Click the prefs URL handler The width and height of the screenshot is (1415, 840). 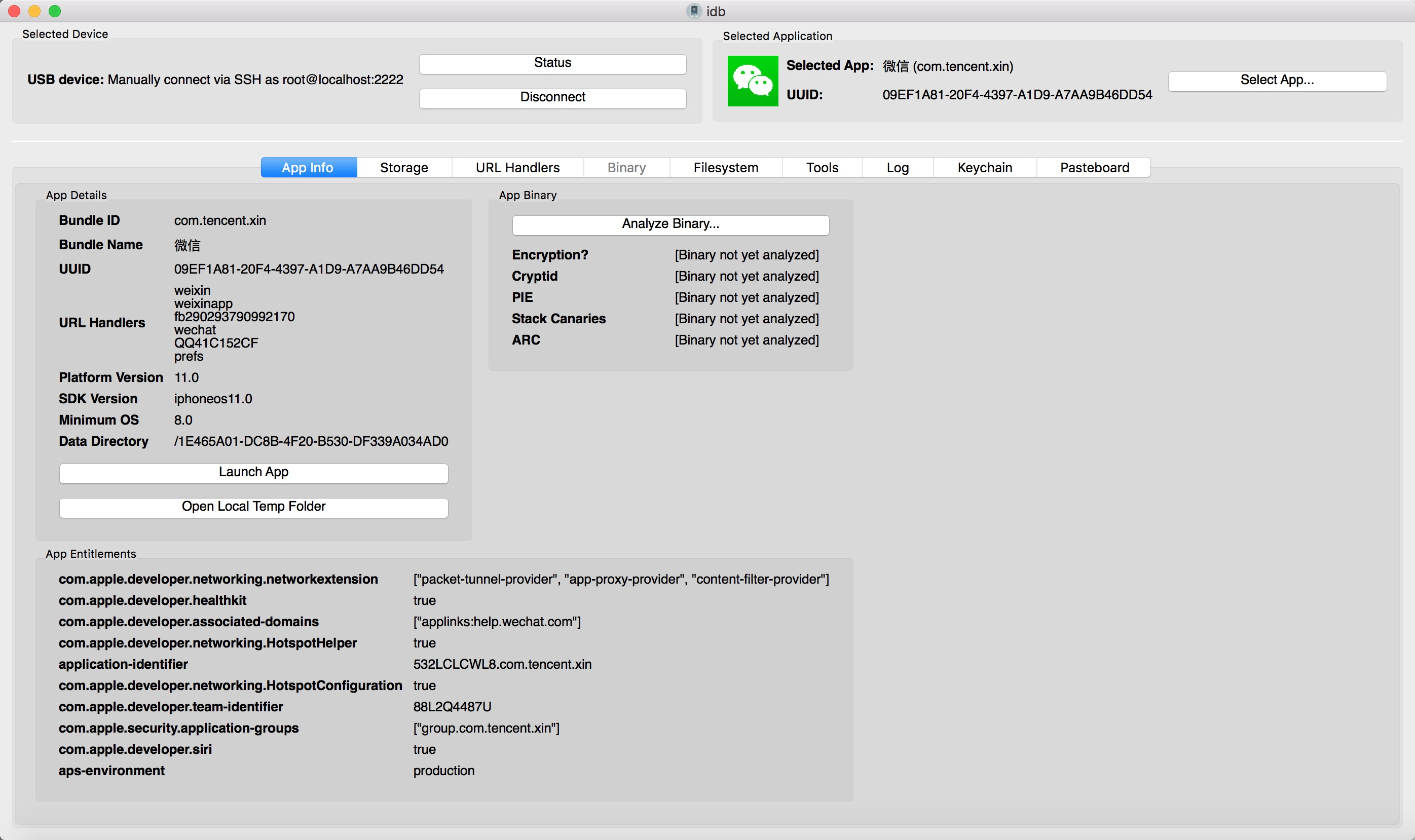(x=189, y=356)
